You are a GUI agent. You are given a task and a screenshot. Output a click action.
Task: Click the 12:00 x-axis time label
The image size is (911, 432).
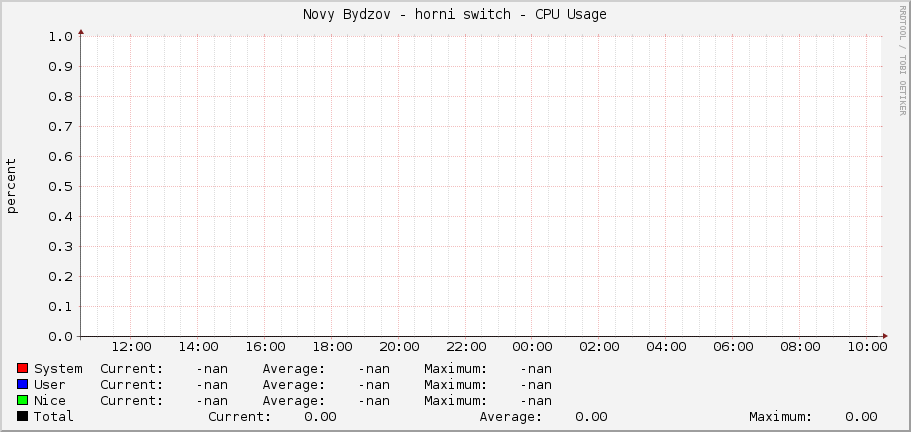point(131,347)
